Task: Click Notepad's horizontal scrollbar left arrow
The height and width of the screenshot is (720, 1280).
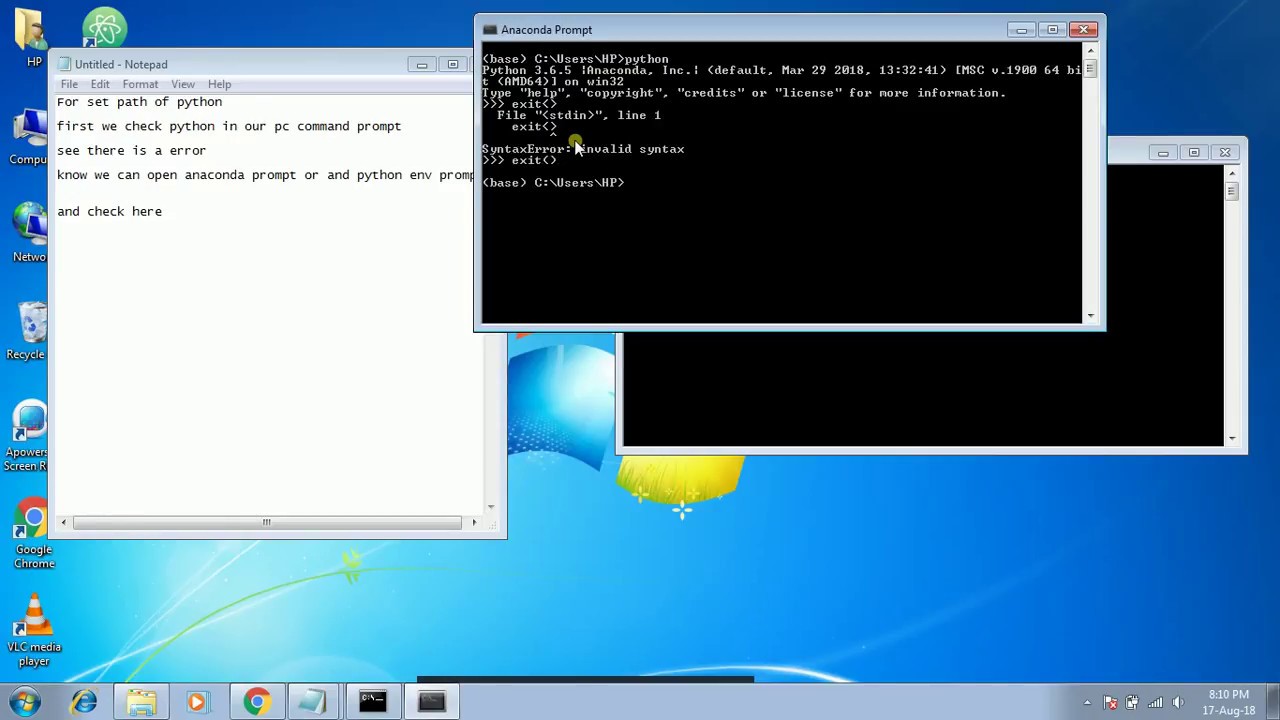Action: tap(64, 522)
